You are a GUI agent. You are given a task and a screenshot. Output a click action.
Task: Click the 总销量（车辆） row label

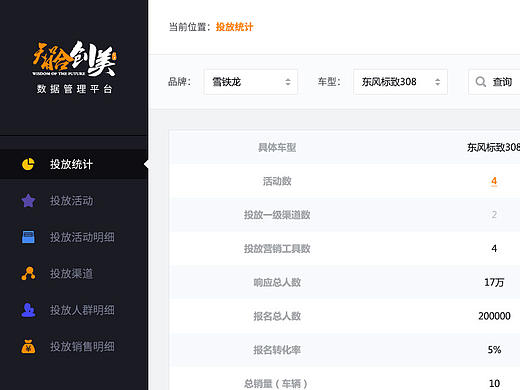(276, 383)
